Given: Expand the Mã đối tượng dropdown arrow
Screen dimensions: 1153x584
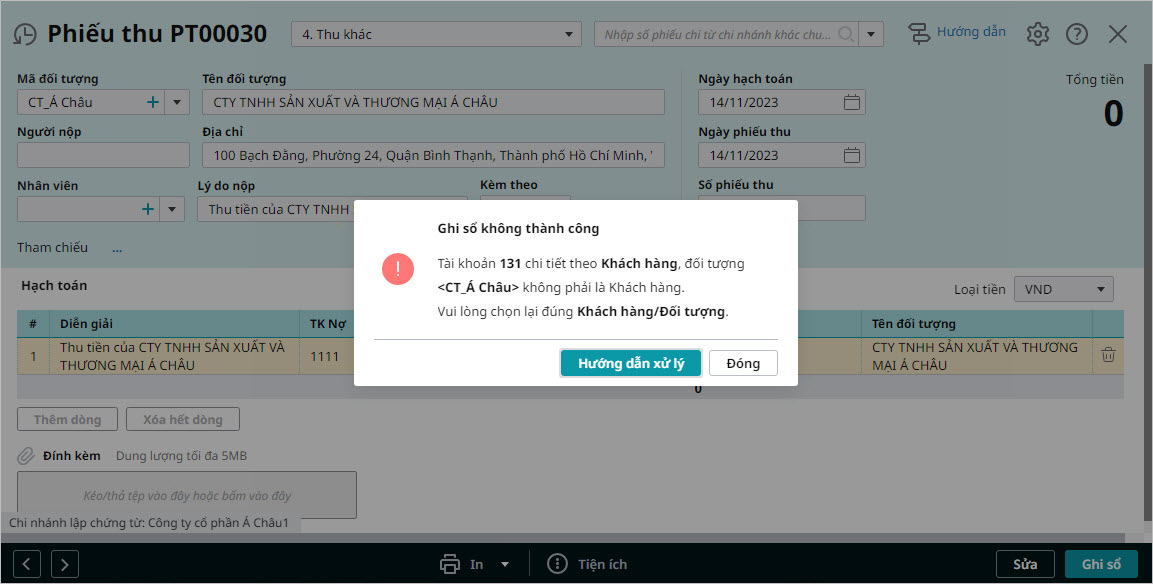Looking at the screenshot, I should click(x=177, y=102).
